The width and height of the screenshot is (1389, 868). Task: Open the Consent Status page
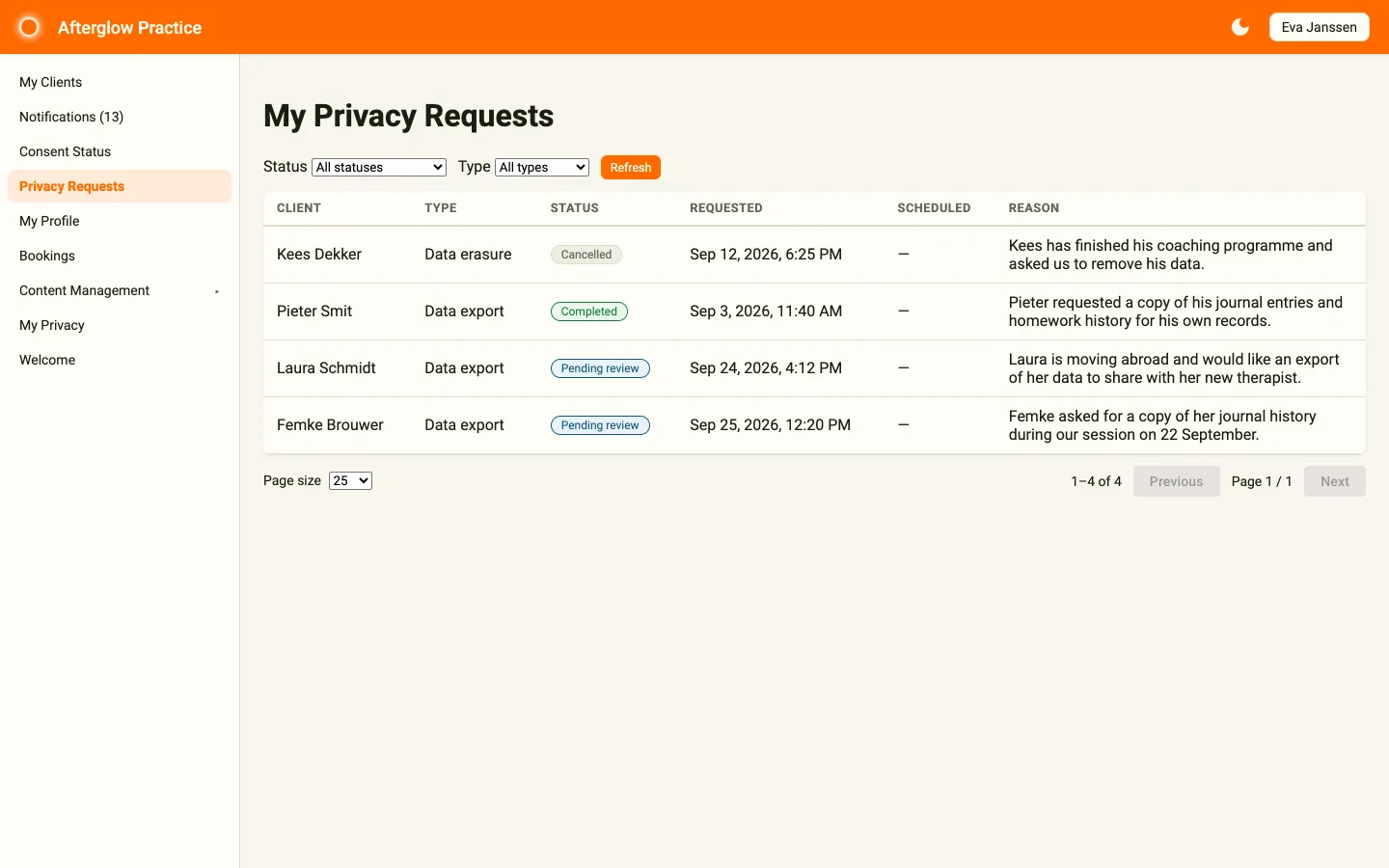click(120, 151)
